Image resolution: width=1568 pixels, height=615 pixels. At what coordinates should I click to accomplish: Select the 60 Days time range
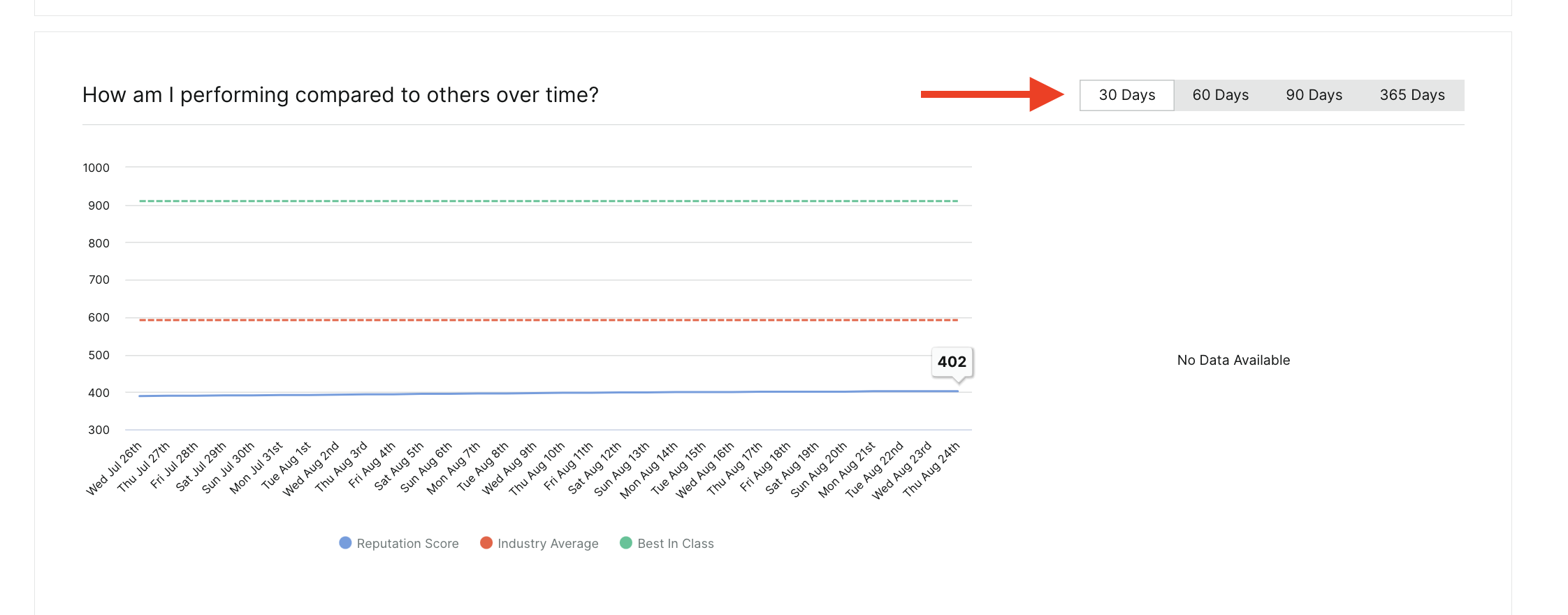[1221, 94]
